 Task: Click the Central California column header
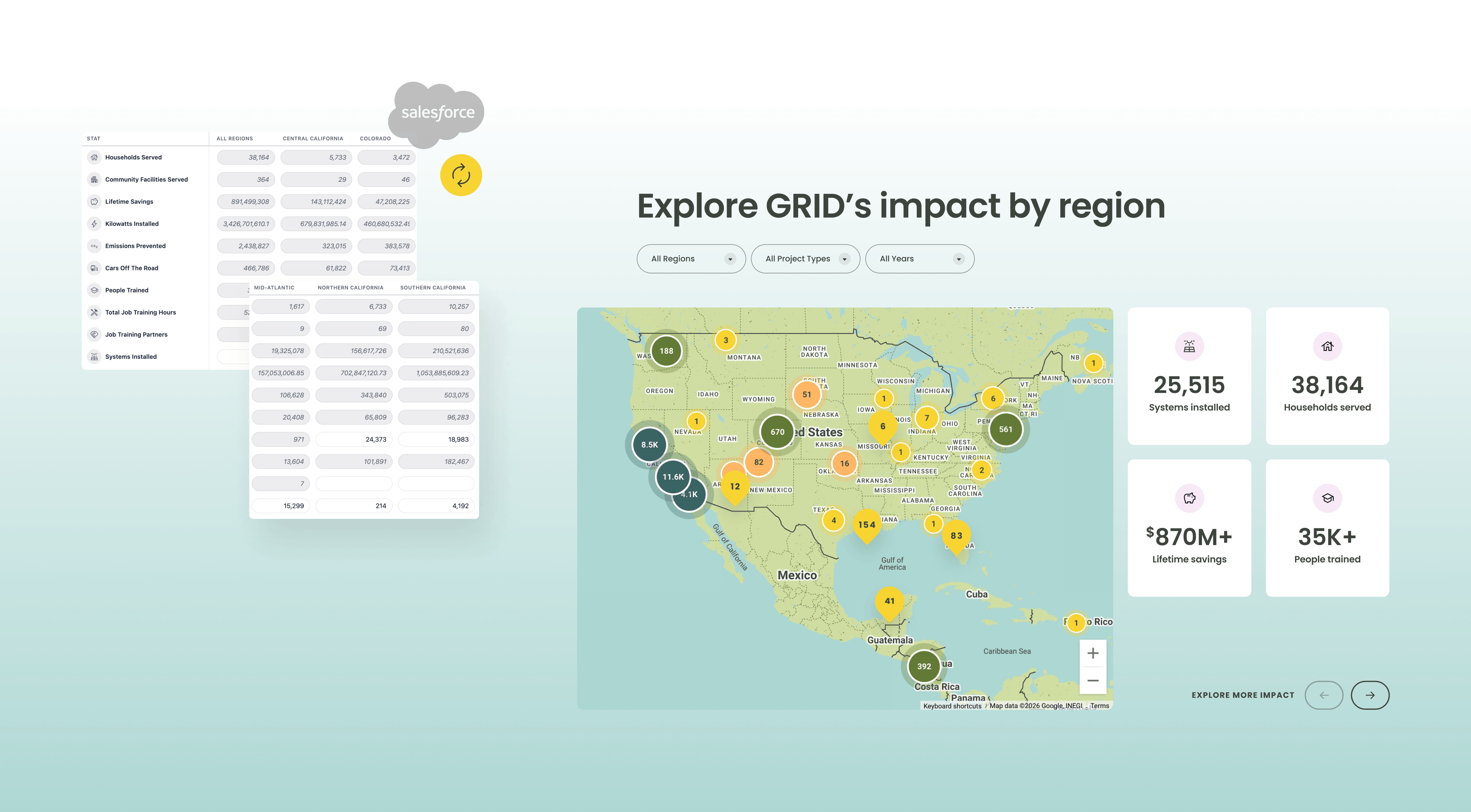313,138
